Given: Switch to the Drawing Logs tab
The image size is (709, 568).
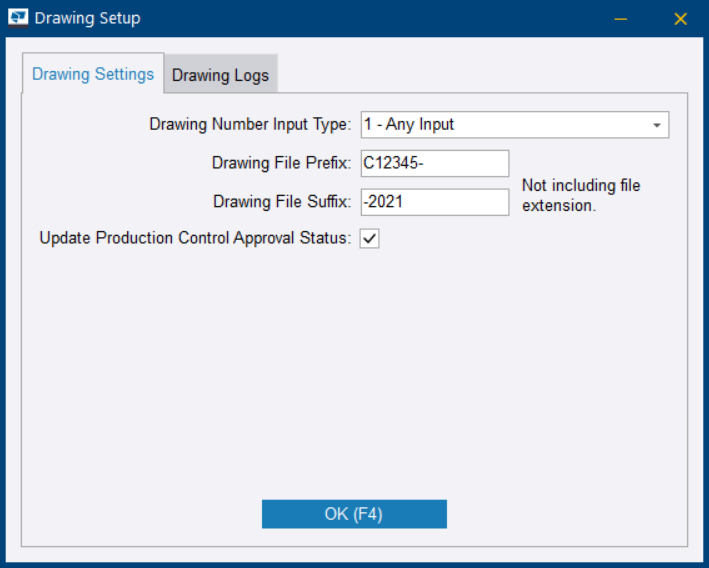Looking at the screenshot, I should [220, 75].
